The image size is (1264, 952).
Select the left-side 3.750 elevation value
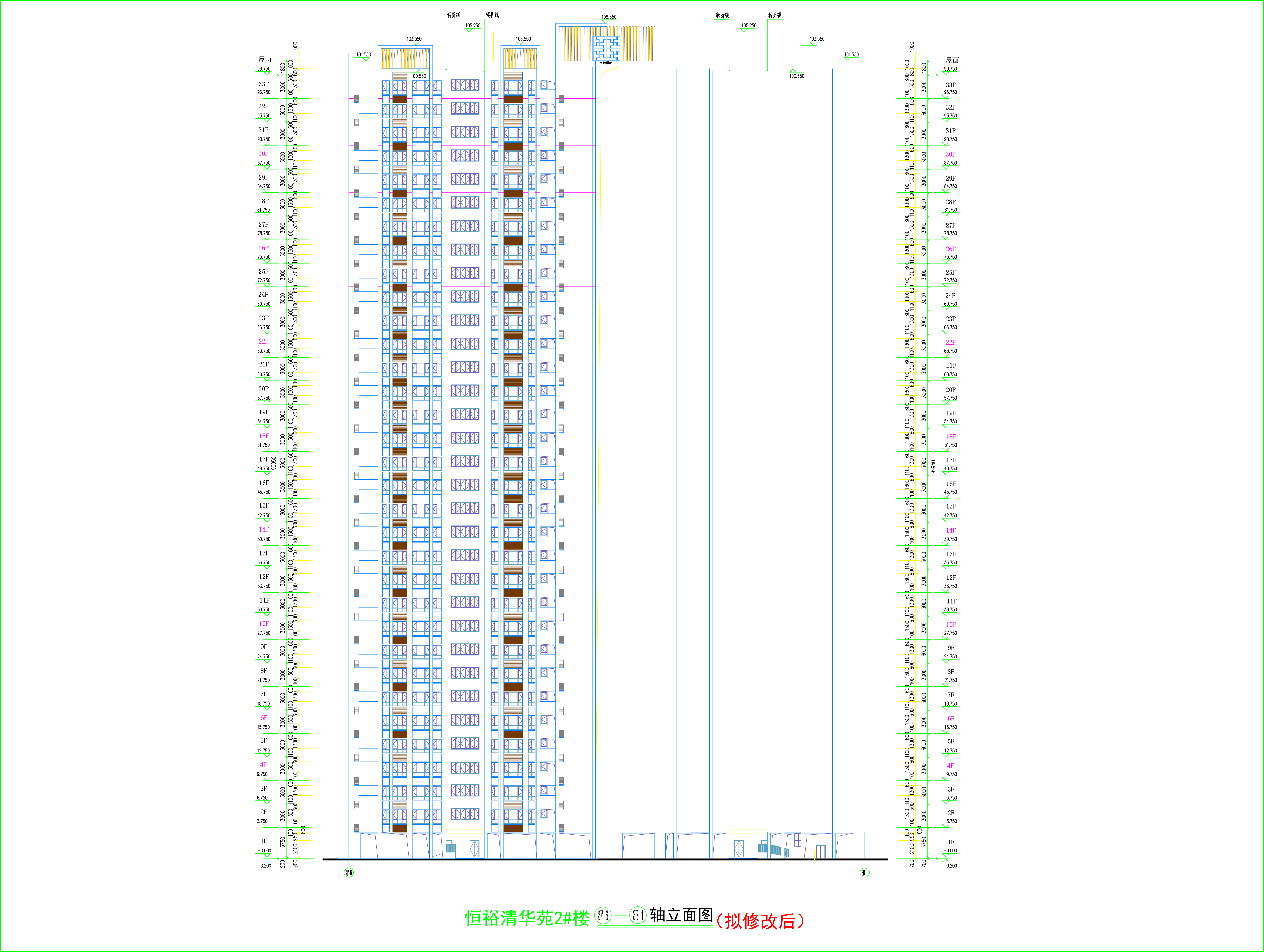pos(262,822)
